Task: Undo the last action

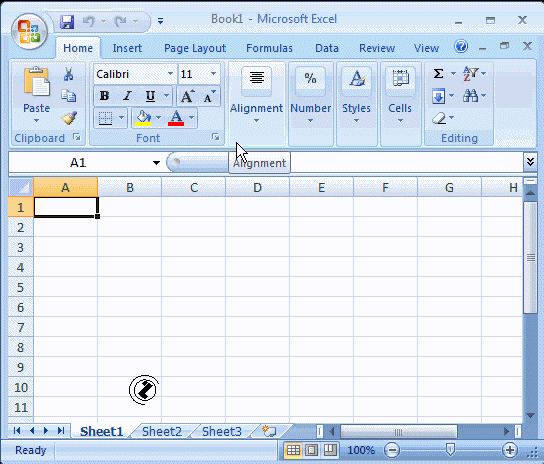Action: [89, 22]
